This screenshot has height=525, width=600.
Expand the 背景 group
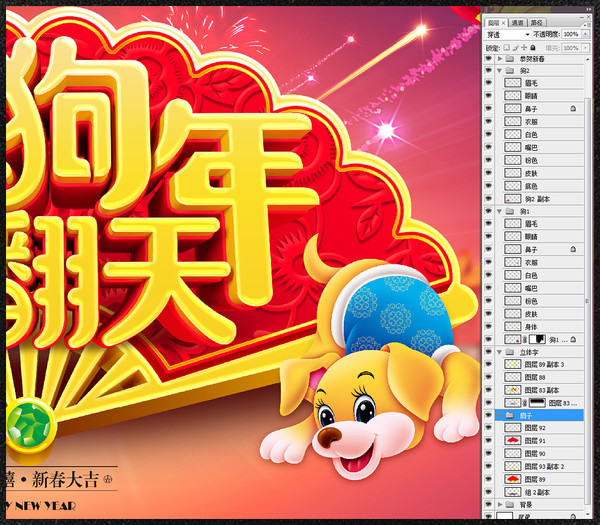pos(500,505)
